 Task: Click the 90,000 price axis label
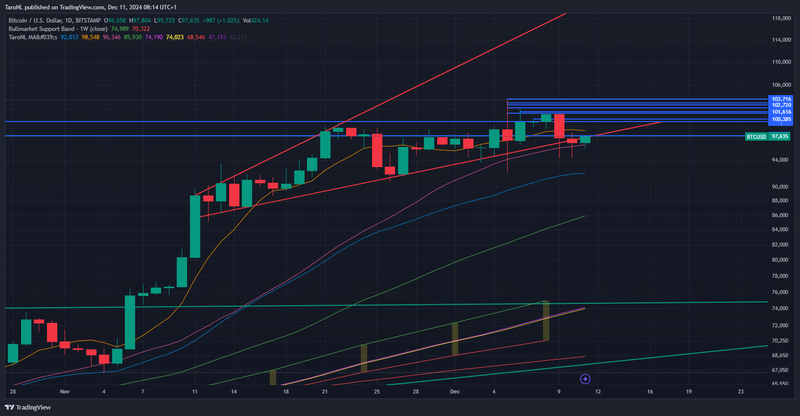pyautogui.click(x=780, y=187)
